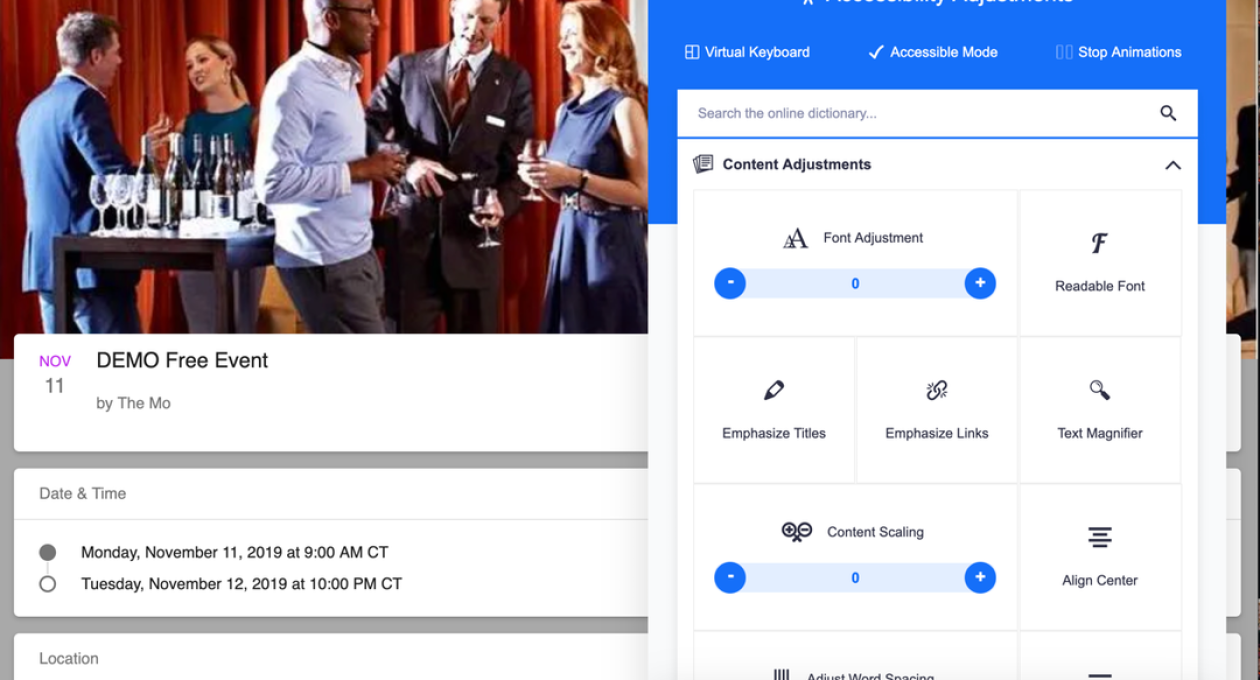
Task: Click the Font Adjustment AA icon
Action: (795, 238)
